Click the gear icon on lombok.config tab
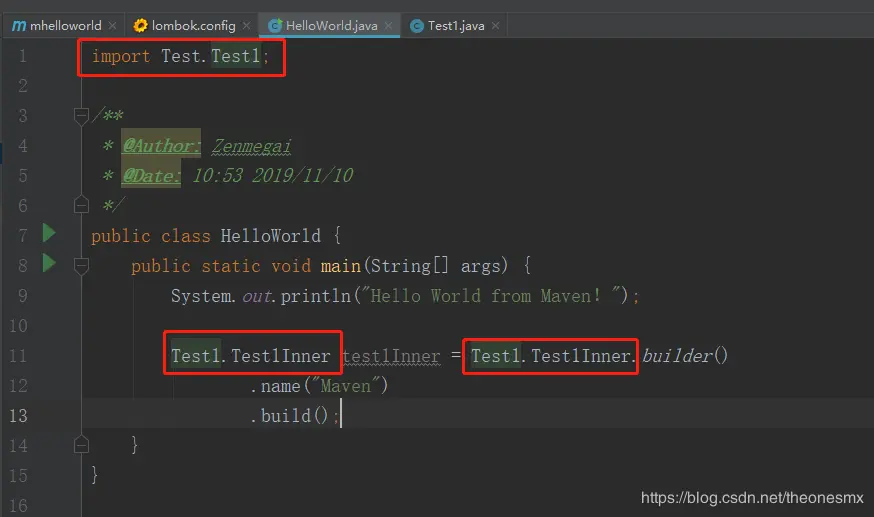Image resolution: width=874 pixels, height=517 pixels. [140, 26]
